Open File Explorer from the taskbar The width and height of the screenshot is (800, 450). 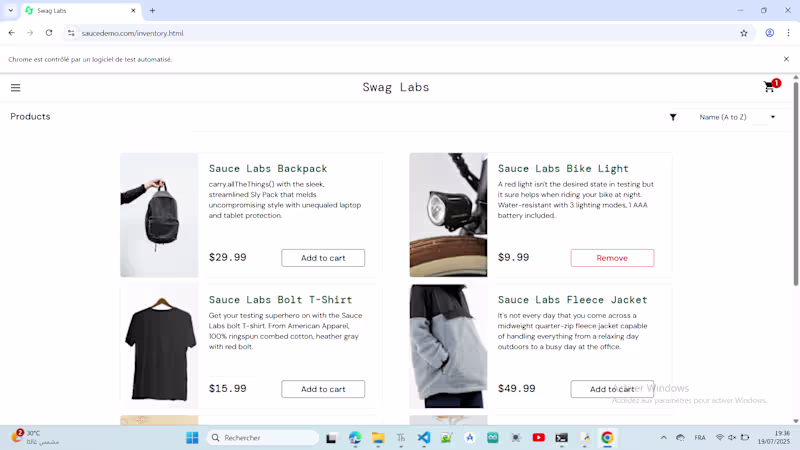point(378,438)
